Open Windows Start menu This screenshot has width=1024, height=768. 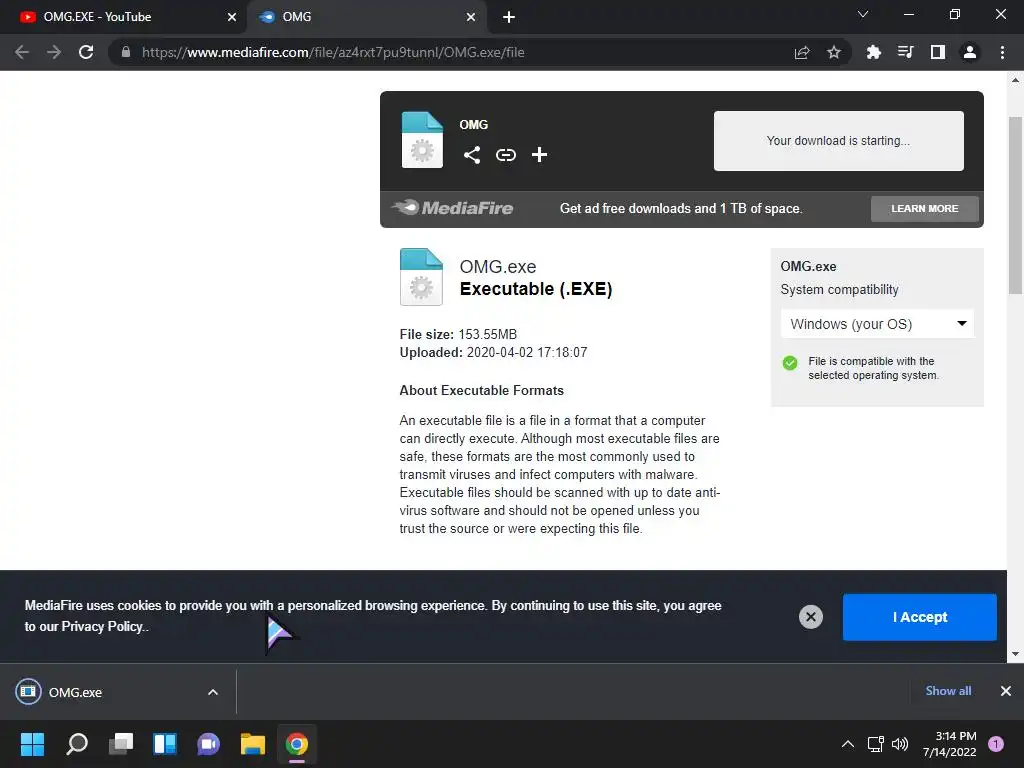point(32,744)
